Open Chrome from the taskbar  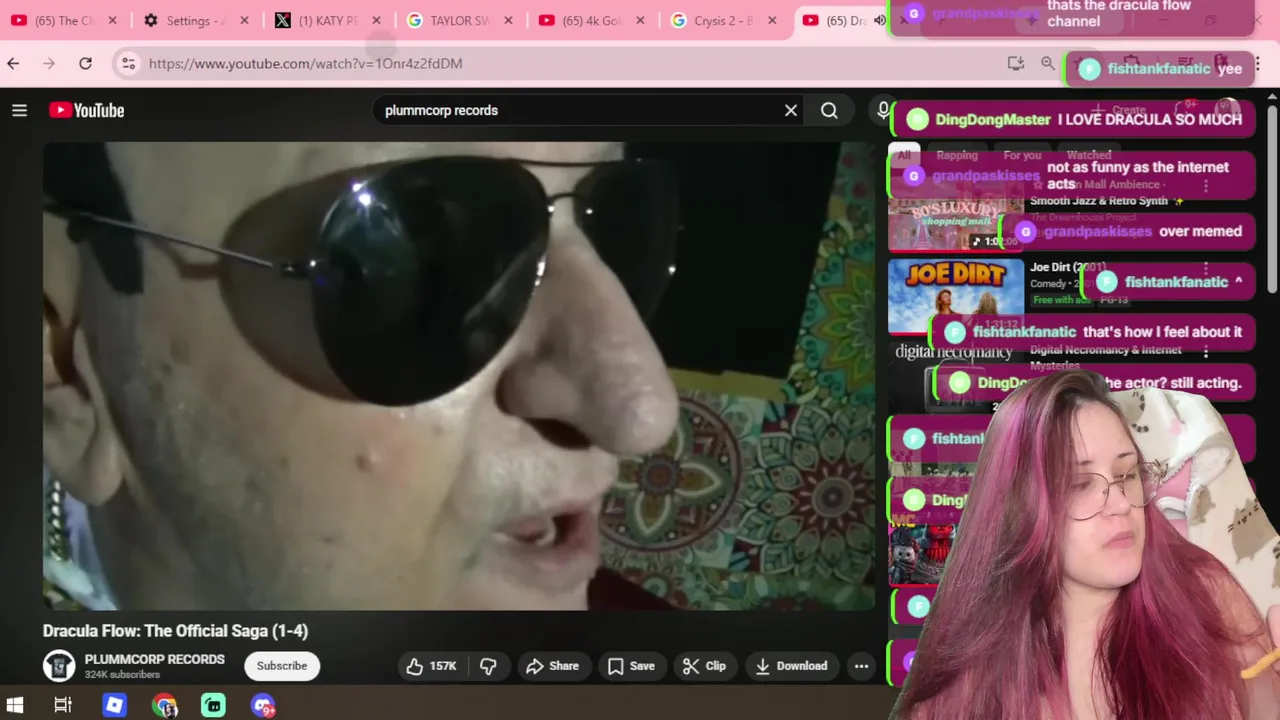tap(164, 705)
